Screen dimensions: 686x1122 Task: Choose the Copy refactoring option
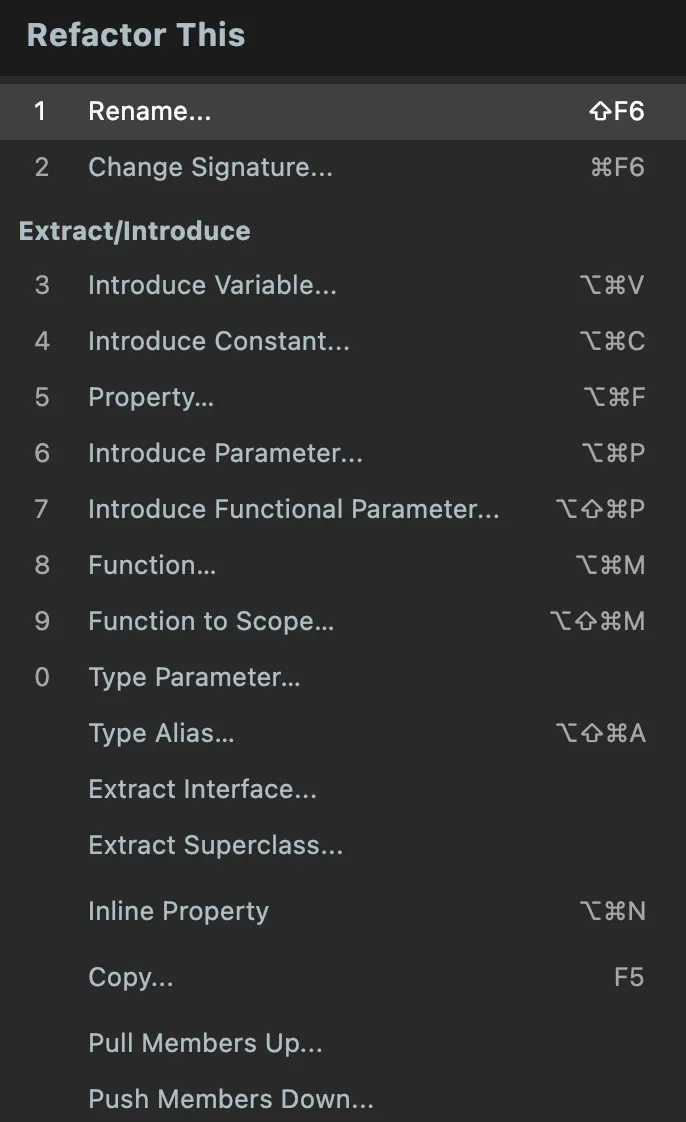(131, 977)
